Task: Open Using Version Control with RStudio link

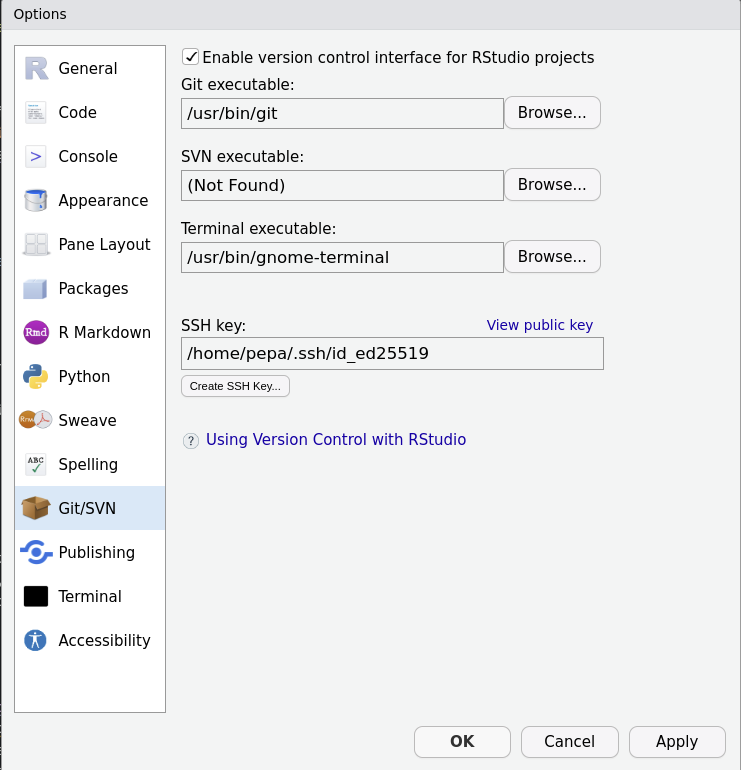Action: click(x=336, y=440)
